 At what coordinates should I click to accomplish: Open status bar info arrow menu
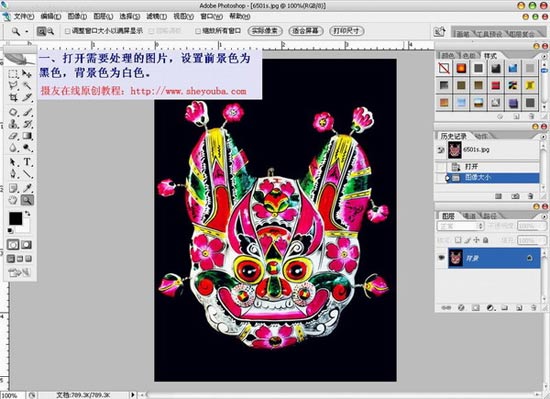(x=133, y=395)
